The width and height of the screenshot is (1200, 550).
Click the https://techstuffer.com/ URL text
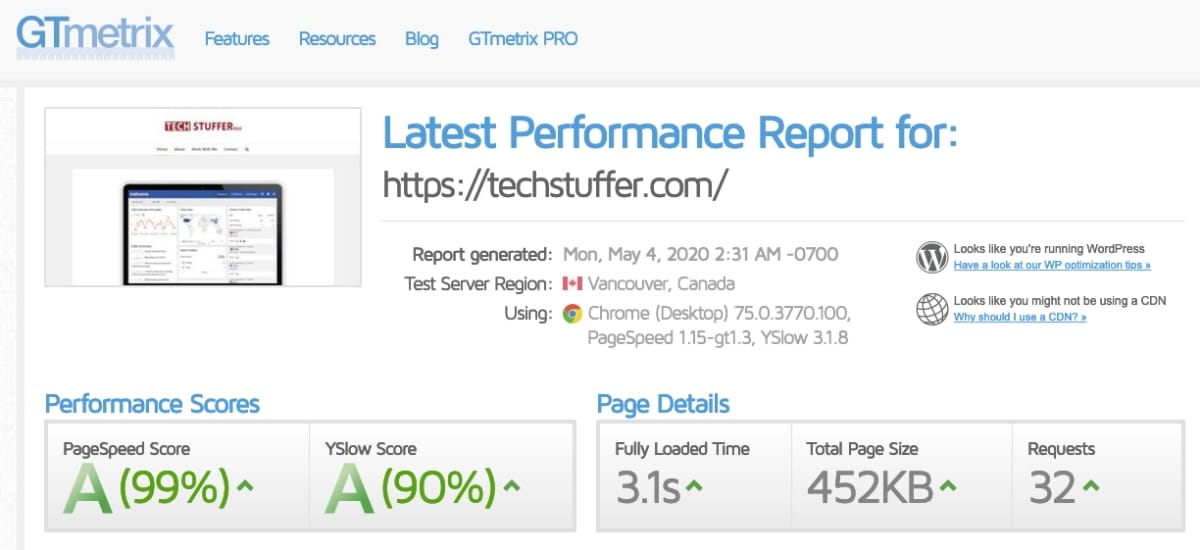[557, 183]
